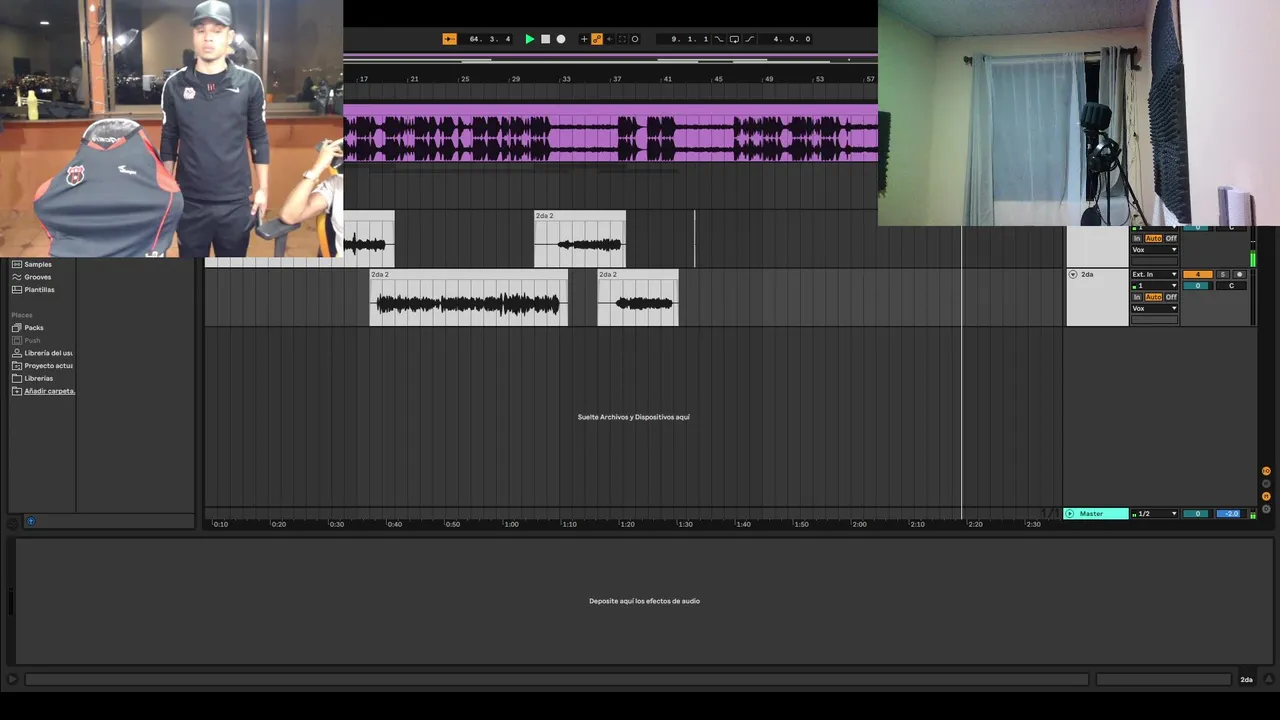Click the bar 33 marker on the ruler
The image size is (1280, 720).
[566, 79]
